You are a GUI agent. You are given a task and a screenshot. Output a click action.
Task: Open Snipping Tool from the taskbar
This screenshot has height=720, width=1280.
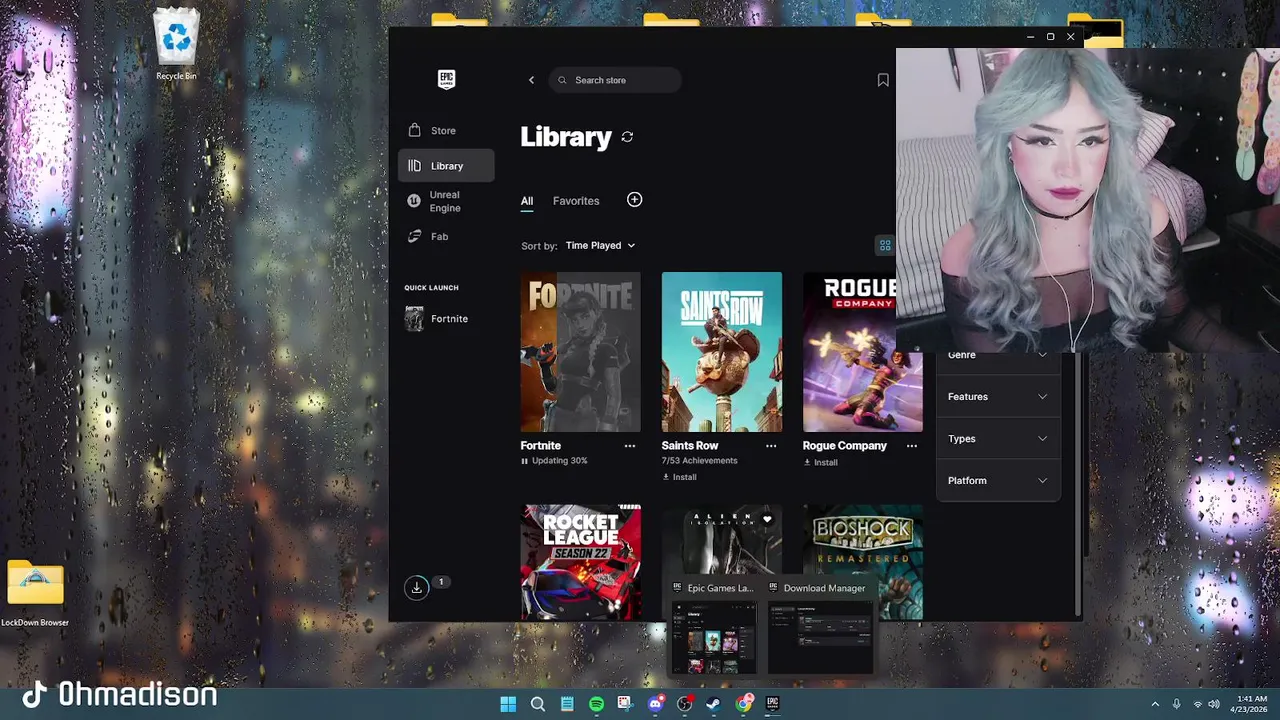point(626,704)
